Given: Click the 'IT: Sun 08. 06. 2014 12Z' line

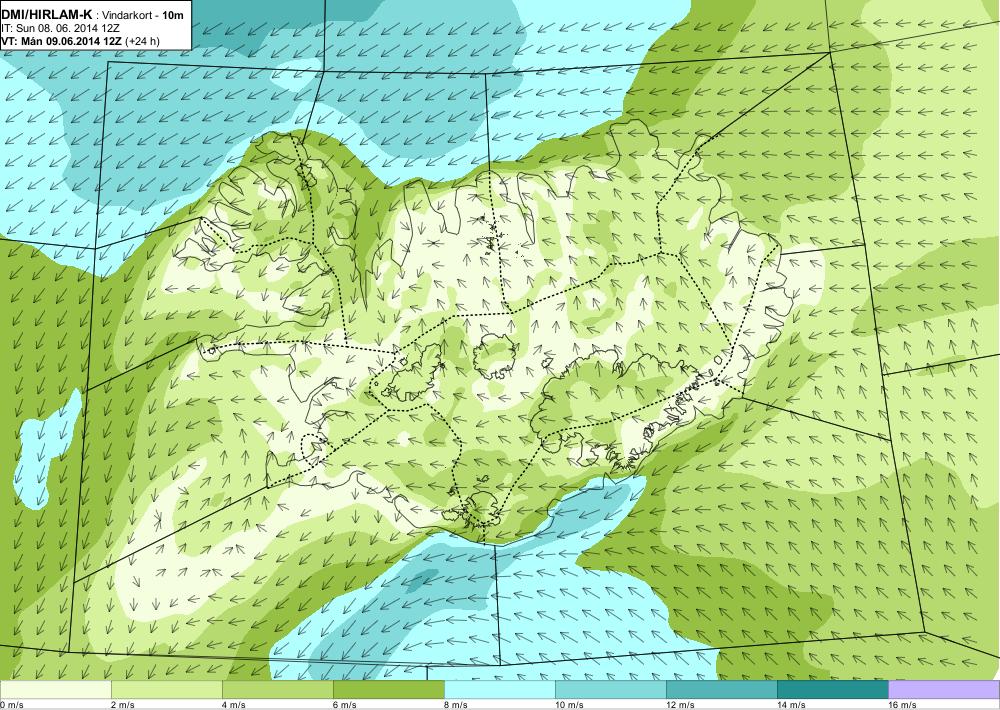Looking at the screenshot, I should (x=61, y=29).
